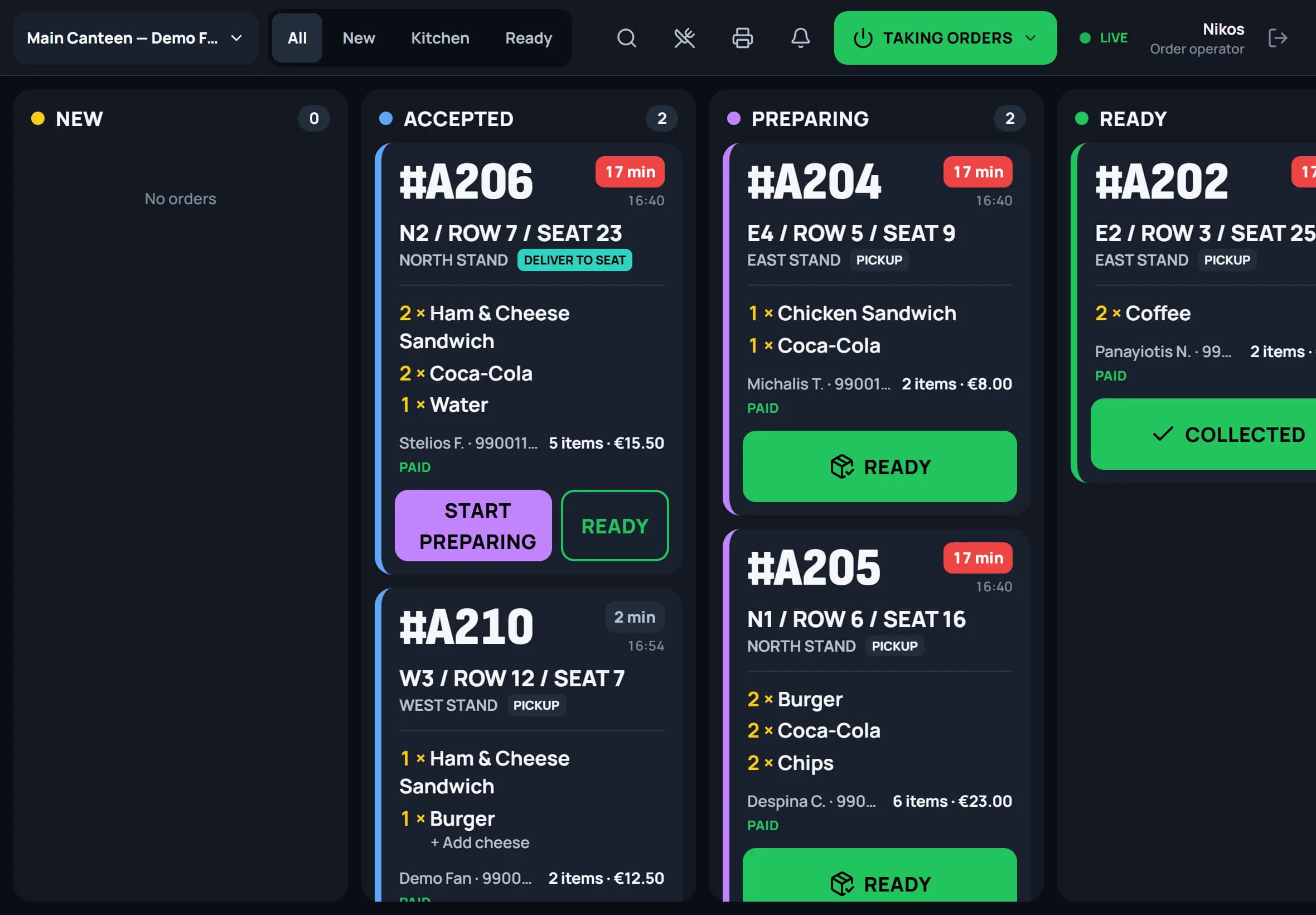Click the logout icon next to Nikos

(1278, 38)
